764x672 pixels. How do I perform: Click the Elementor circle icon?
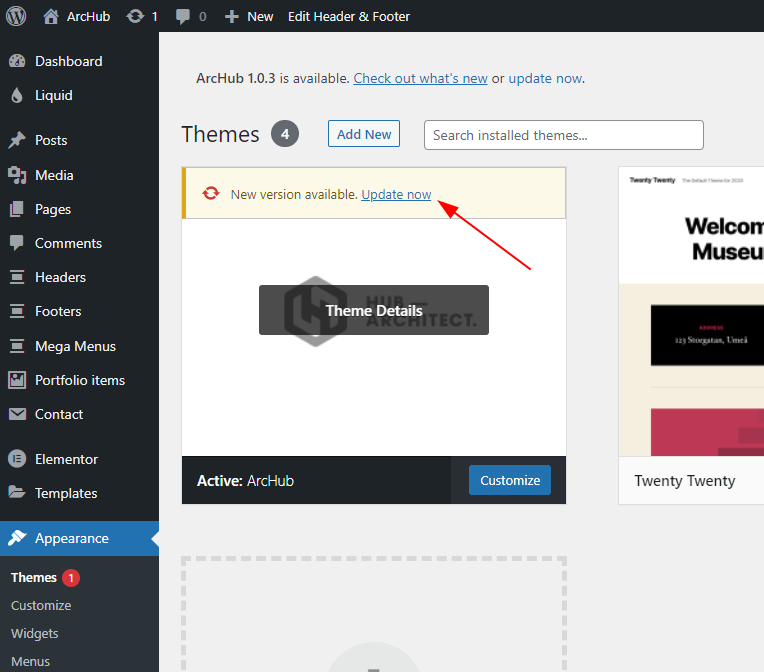point(17,459)
